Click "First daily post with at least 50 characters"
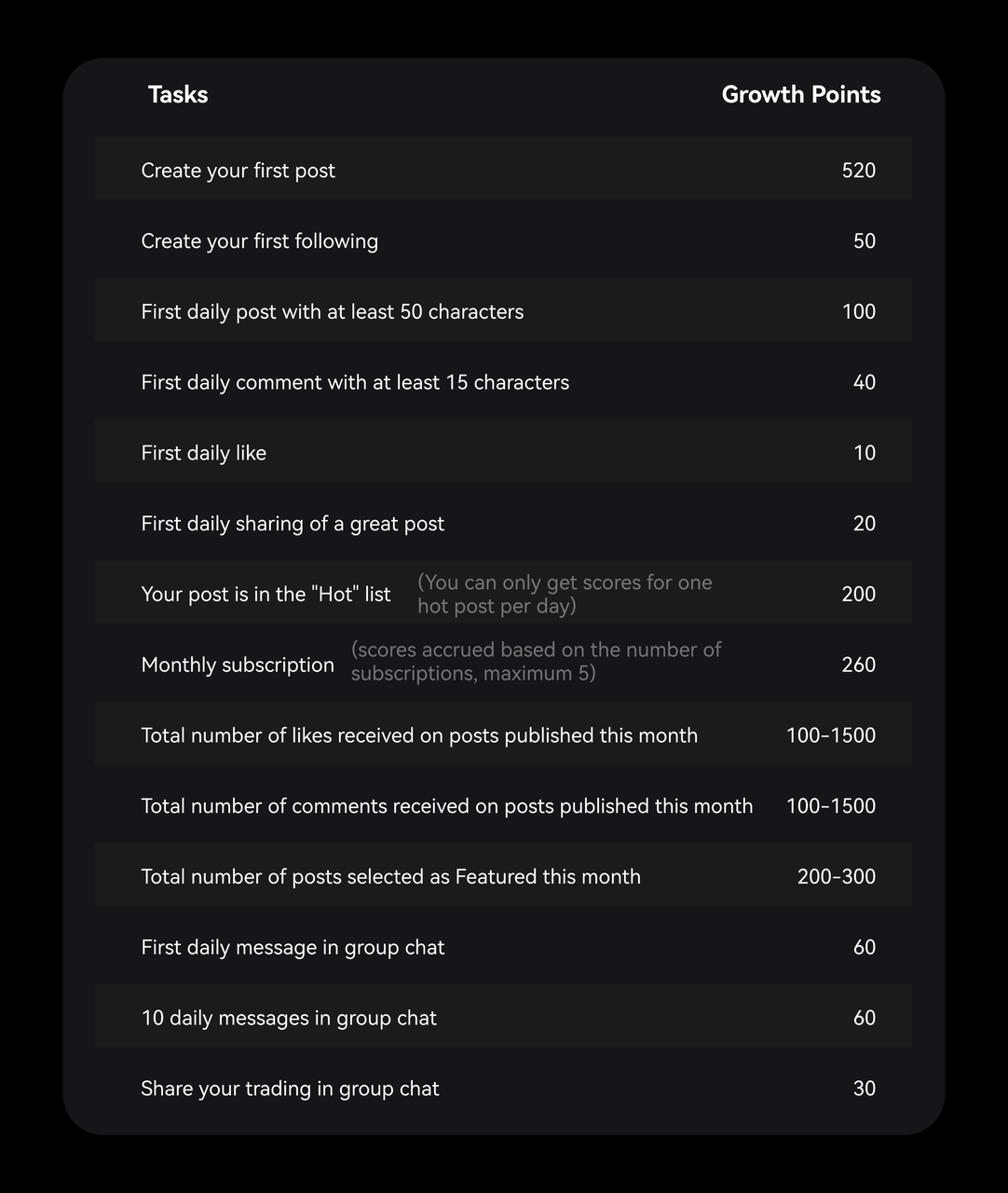This screenshot has width=1008, height=1193. 333,312
